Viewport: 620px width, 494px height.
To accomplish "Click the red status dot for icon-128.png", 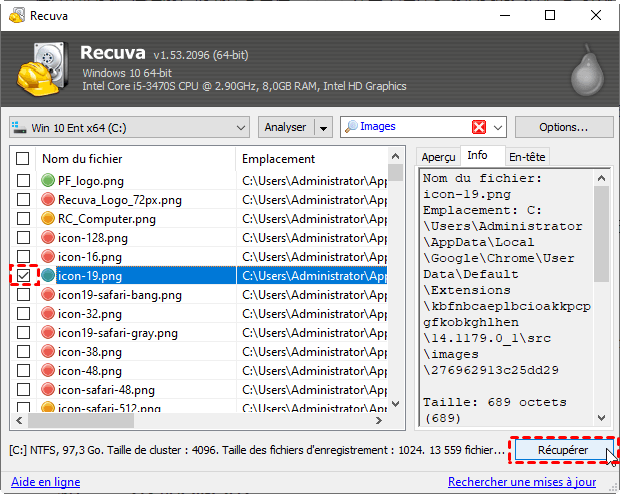I will tap(48, 237).
